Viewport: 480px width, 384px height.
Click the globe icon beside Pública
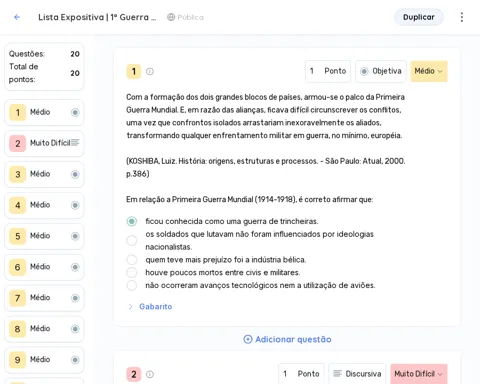[171, 17]
